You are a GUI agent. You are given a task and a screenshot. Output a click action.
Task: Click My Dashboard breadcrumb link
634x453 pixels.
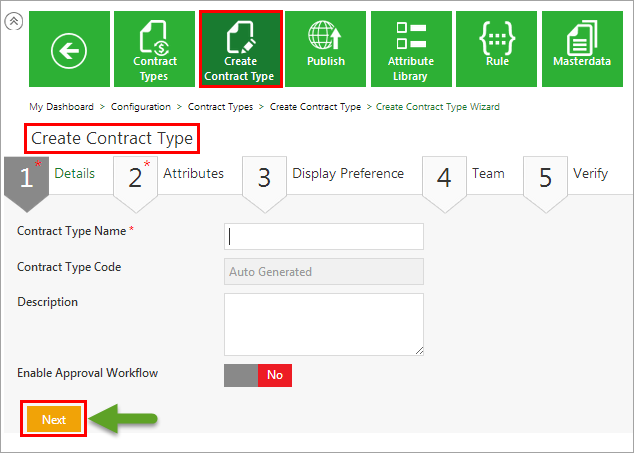pyautogui.click(x=61, y=106)
